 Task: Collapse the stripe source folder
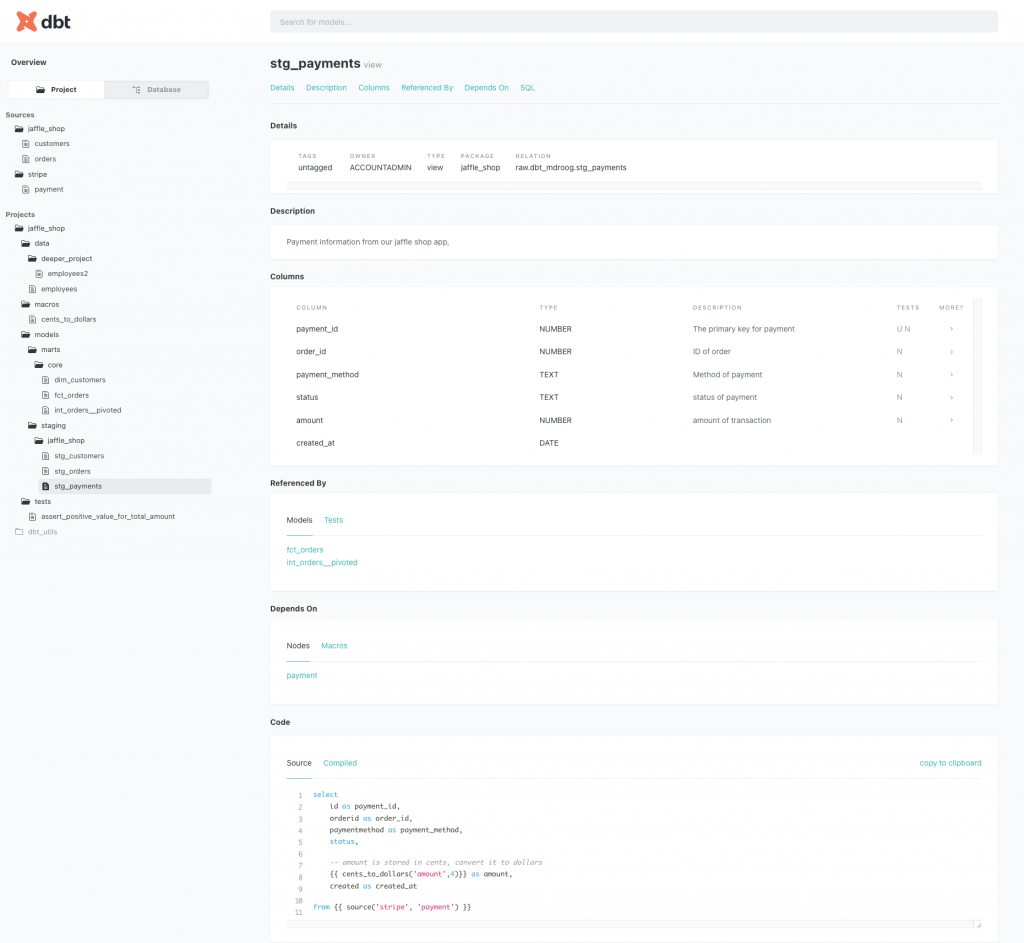point(19,174)
